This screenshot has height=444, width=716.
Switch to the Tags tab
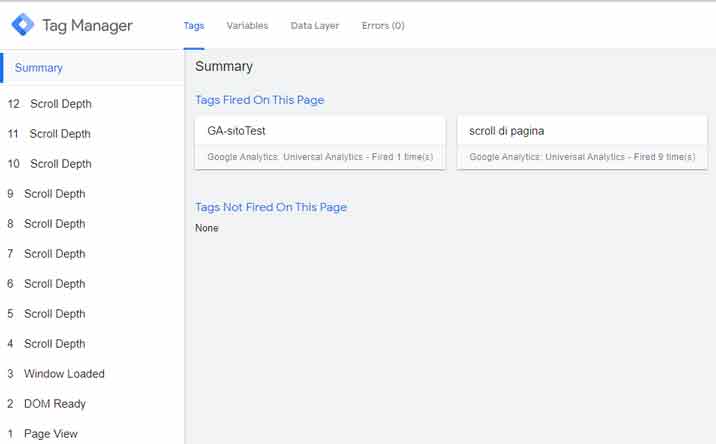point(194,26)
